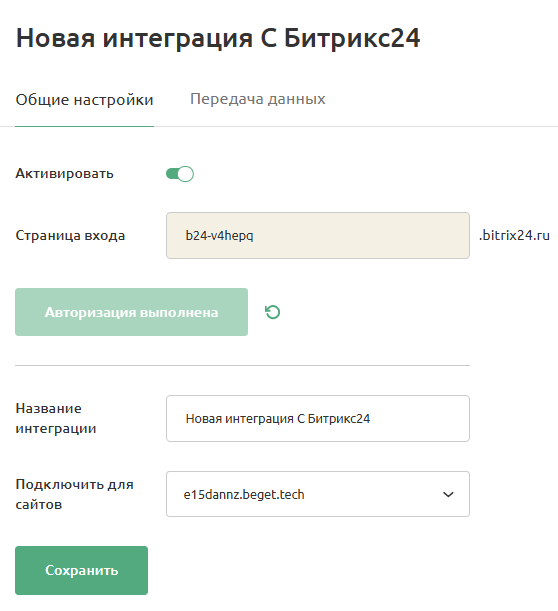Screen dimensions: 558x611
Task: Click the Страница входа label
Action: 70,235
